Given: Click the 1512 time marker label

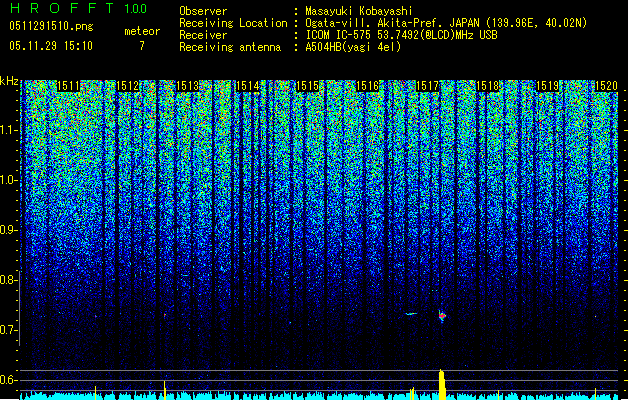Looking at the screenshot, I should [128, 86].
